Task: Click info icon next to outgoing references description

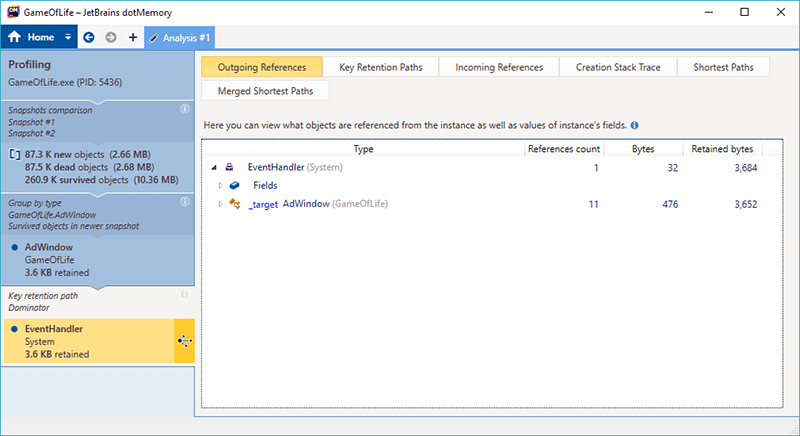Action: pos(634,125)
